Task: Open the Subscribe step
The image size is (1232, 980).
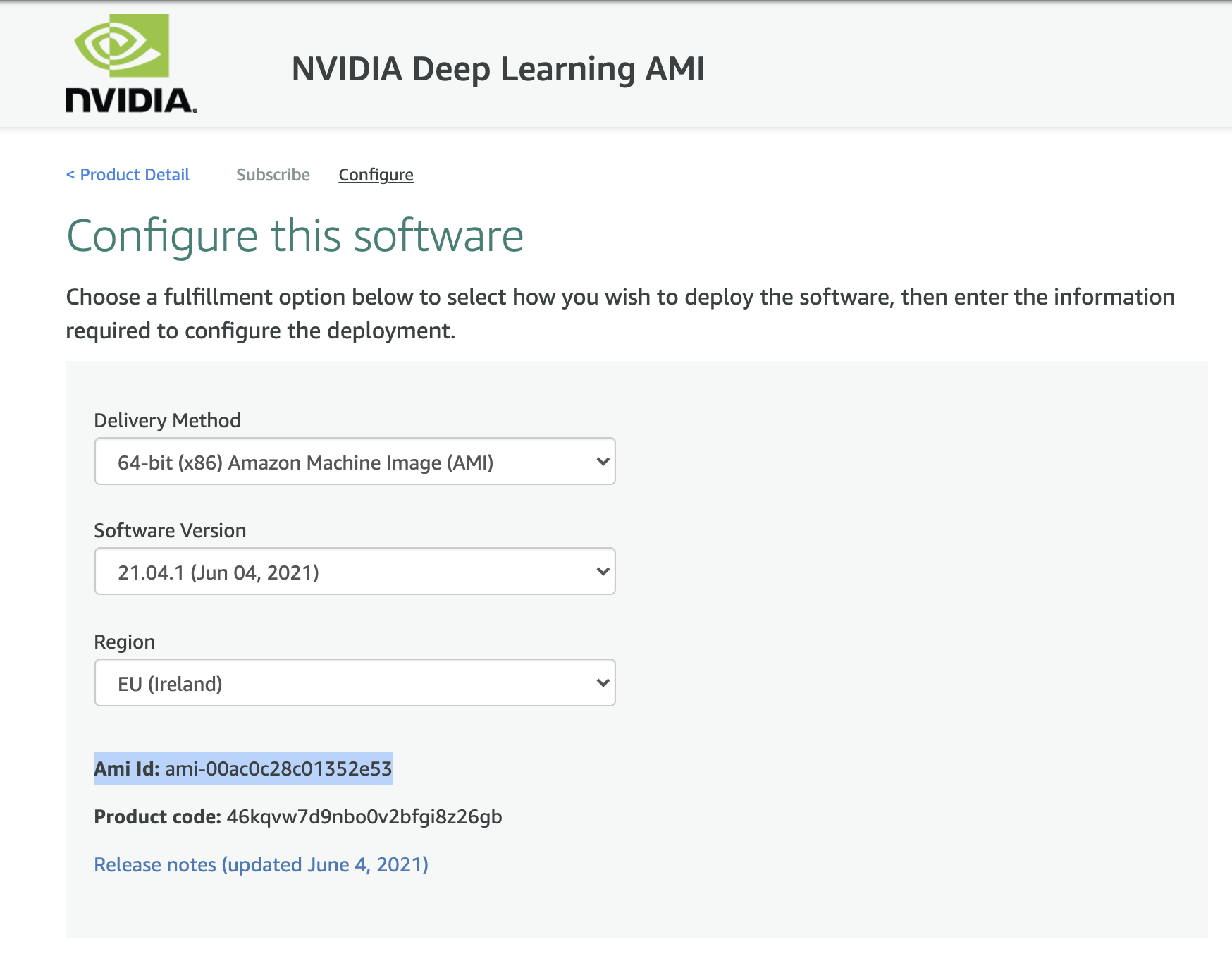Action: [273, 175]
